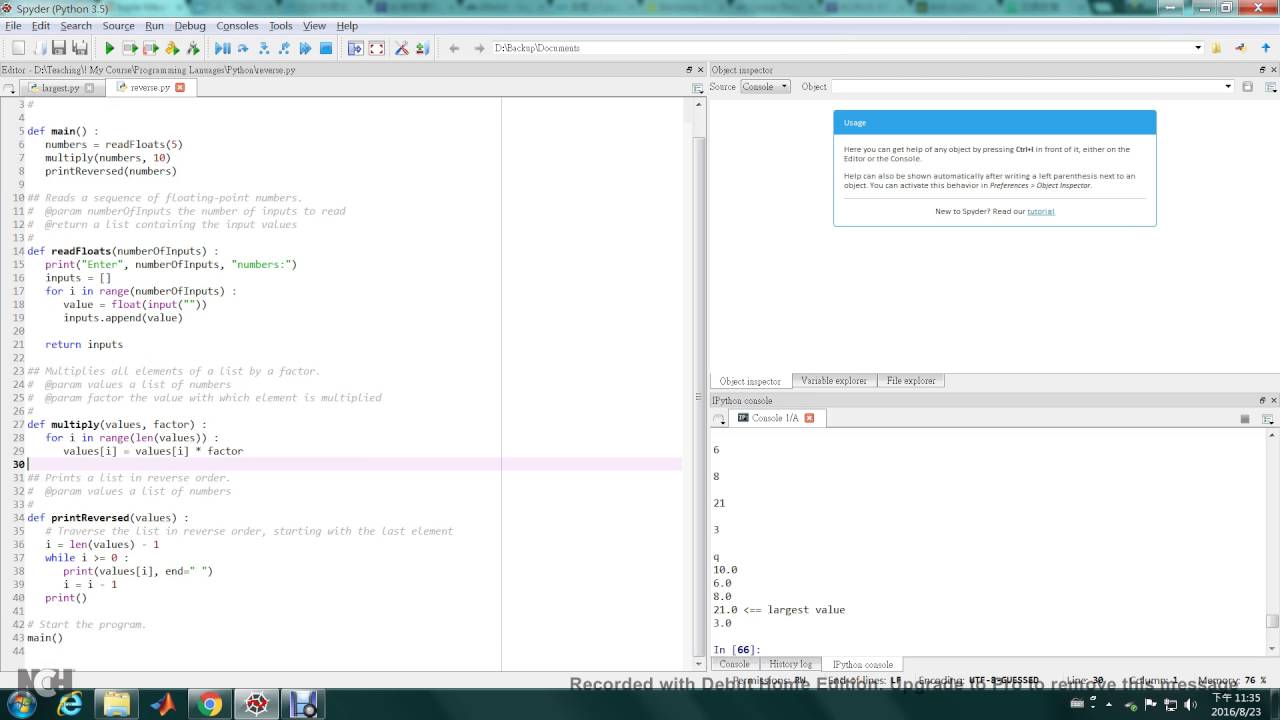
Task: Save the current file using the single-disk icon
Action: point(59,48)
